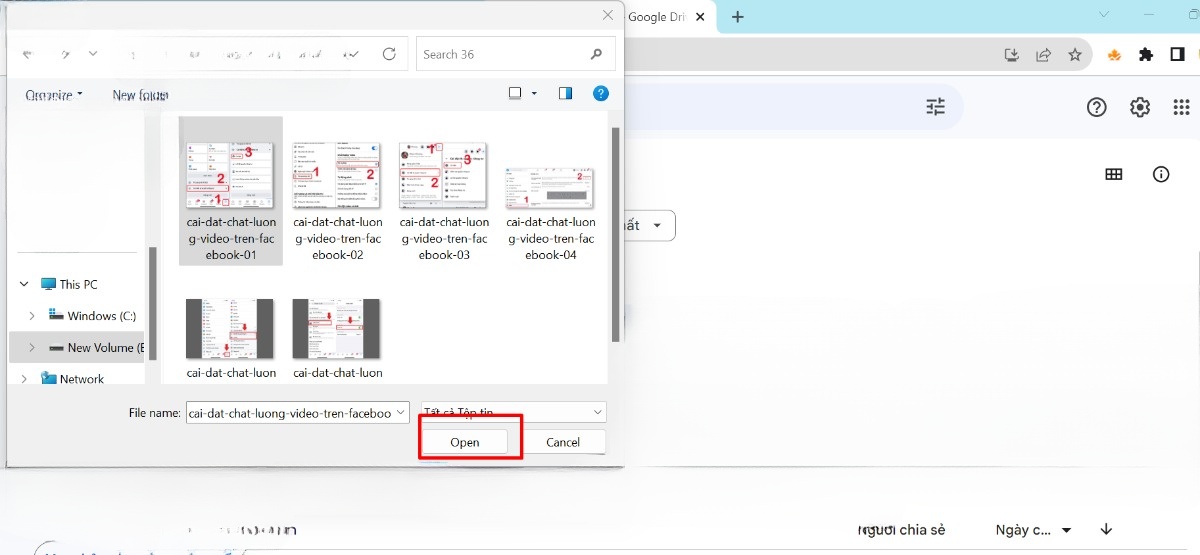Open Google apps grid launcher
The width and height of the screenshot is (1200, 555).
click(1180, 107)
